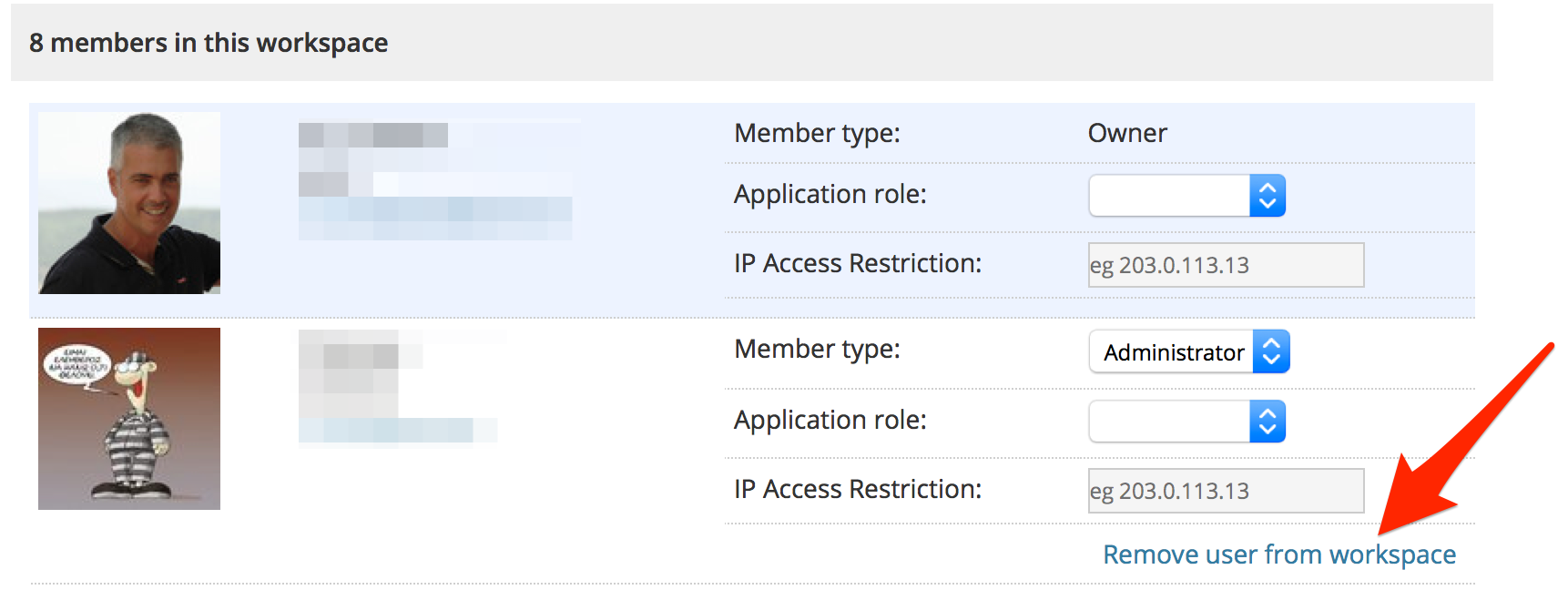The image size is (1568, 590).
Task: Click the owner's blurred email link
Action: (x=434, y=209)
